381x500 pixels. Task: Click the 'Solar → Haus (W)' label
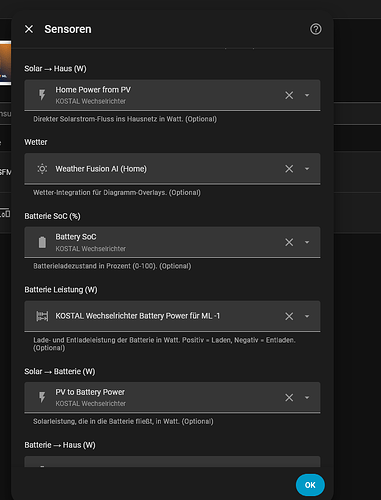pos(55,69)
